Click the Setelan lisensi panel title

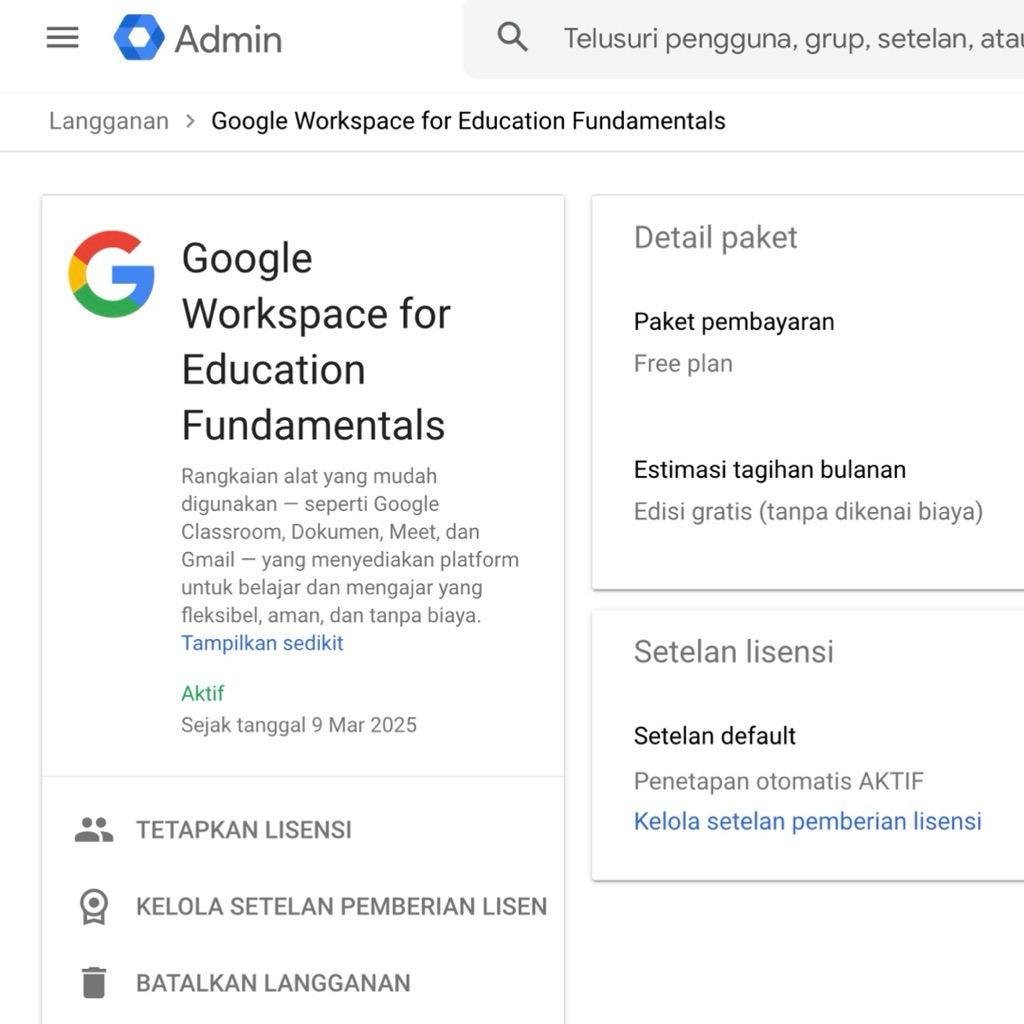click(x=733, y=652)
